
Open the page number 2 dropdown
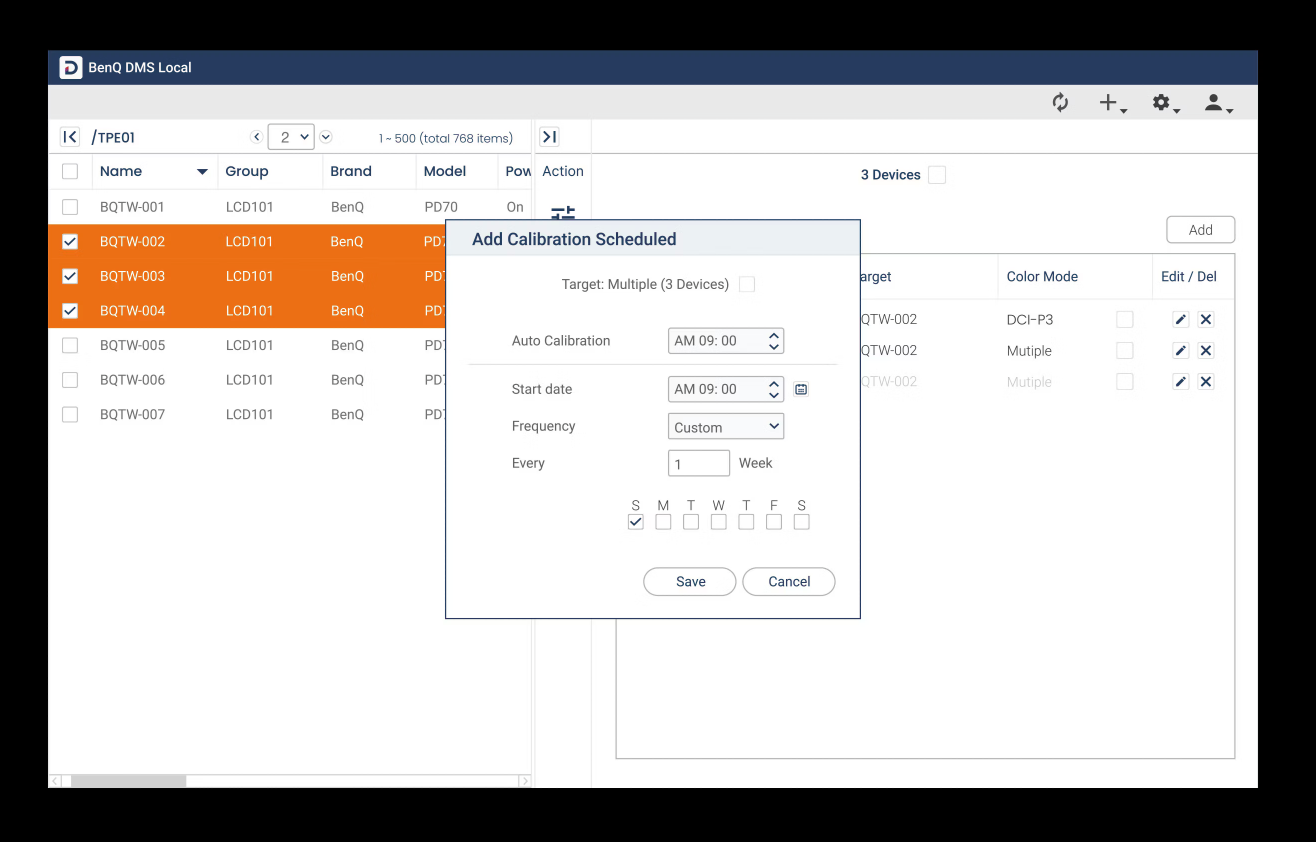coord(291,137)
